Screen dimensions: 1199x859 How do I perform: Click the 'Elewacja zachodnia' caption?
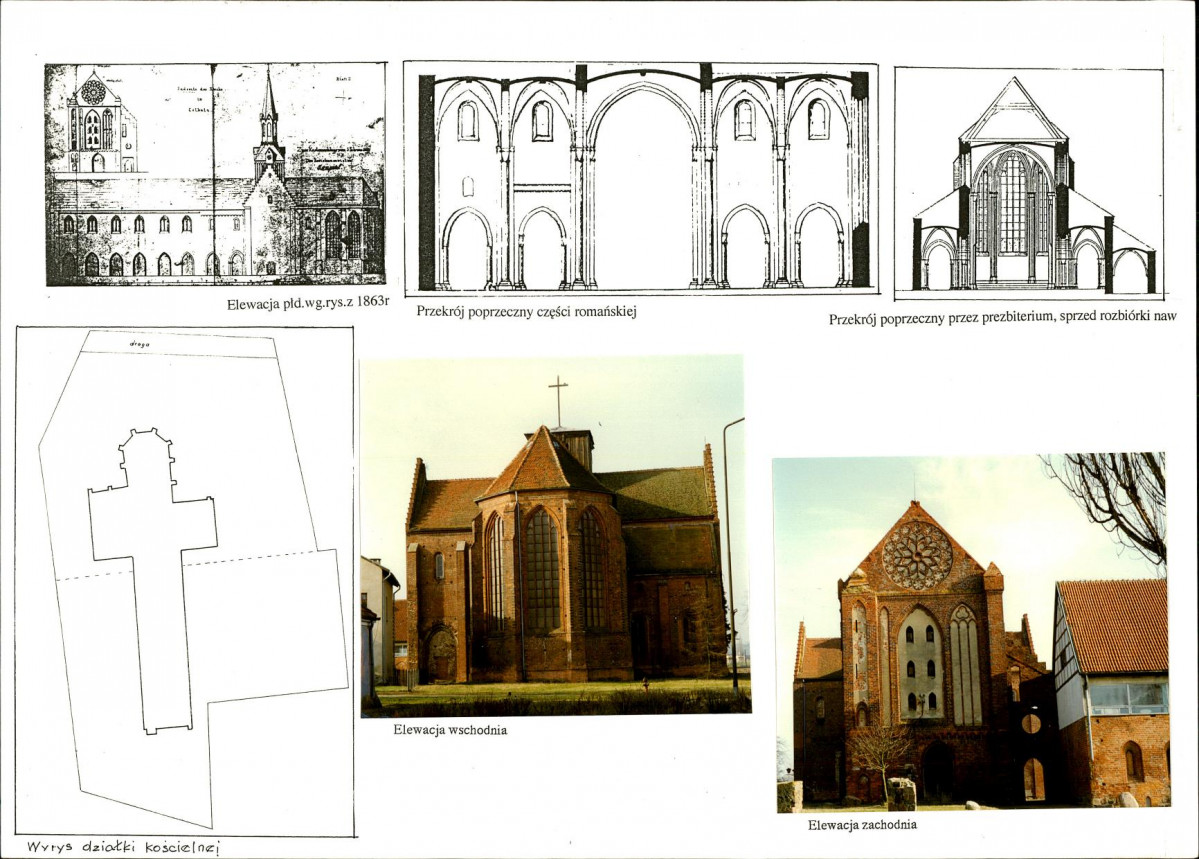click(863, 825)
